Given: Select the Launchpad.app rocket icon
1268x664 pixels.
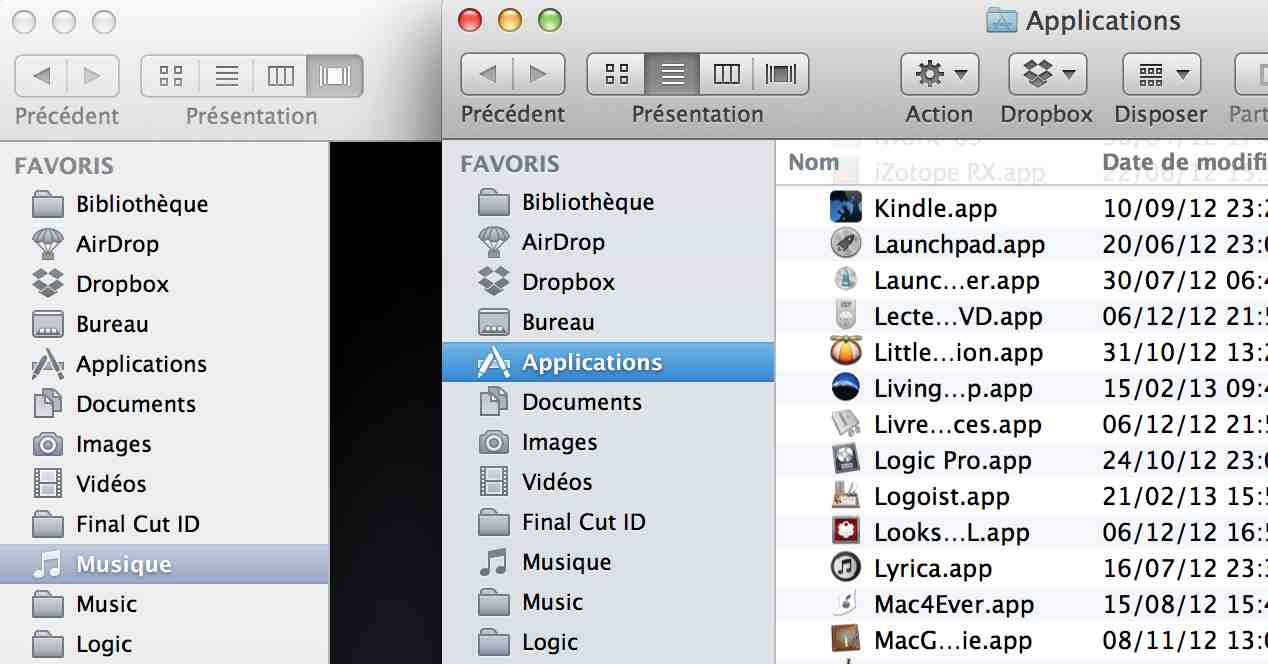Looking at the screenshot, I should coord(846,244).
